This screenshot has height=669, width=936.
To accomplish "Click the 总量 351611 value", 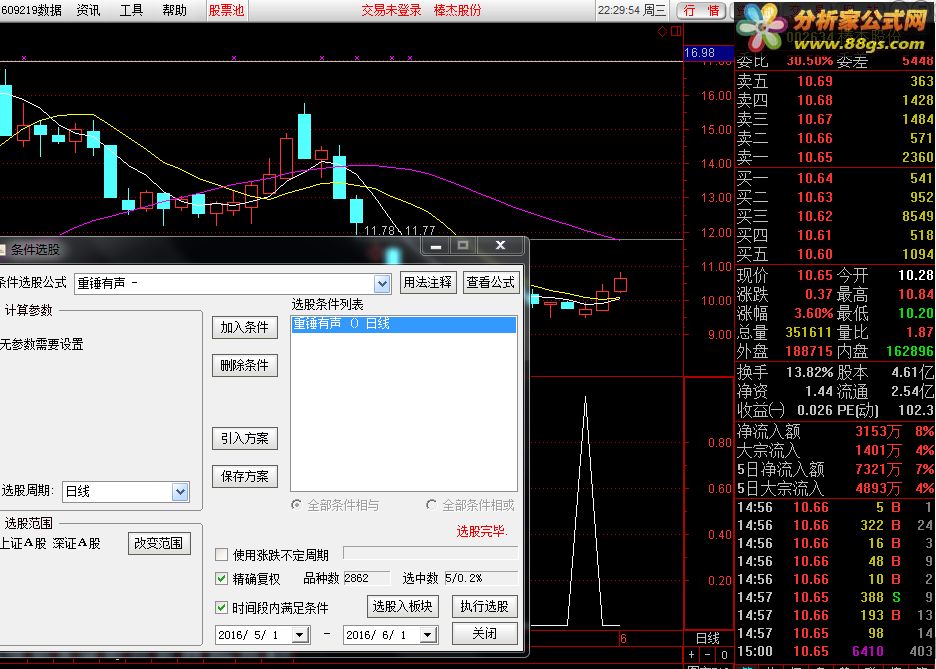I will tap(808, 333).
